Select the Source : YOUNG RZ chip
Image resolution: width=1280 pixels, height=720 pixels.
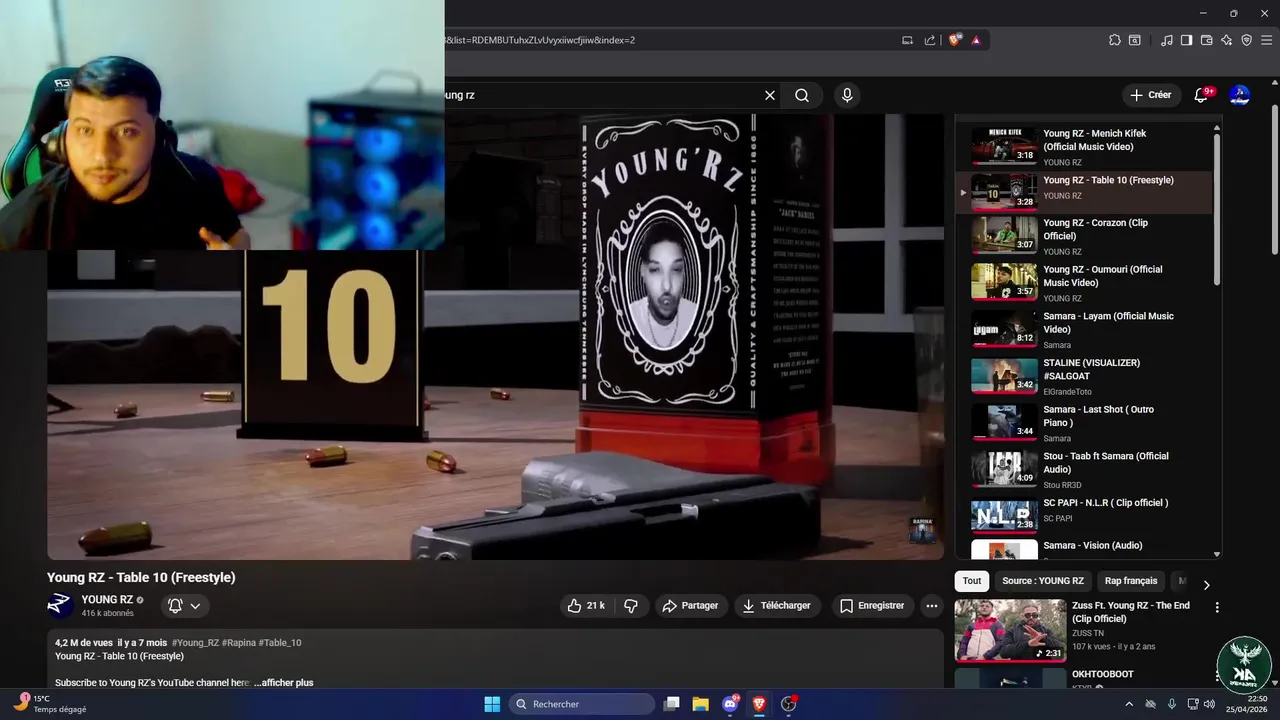pos(1043,581)
